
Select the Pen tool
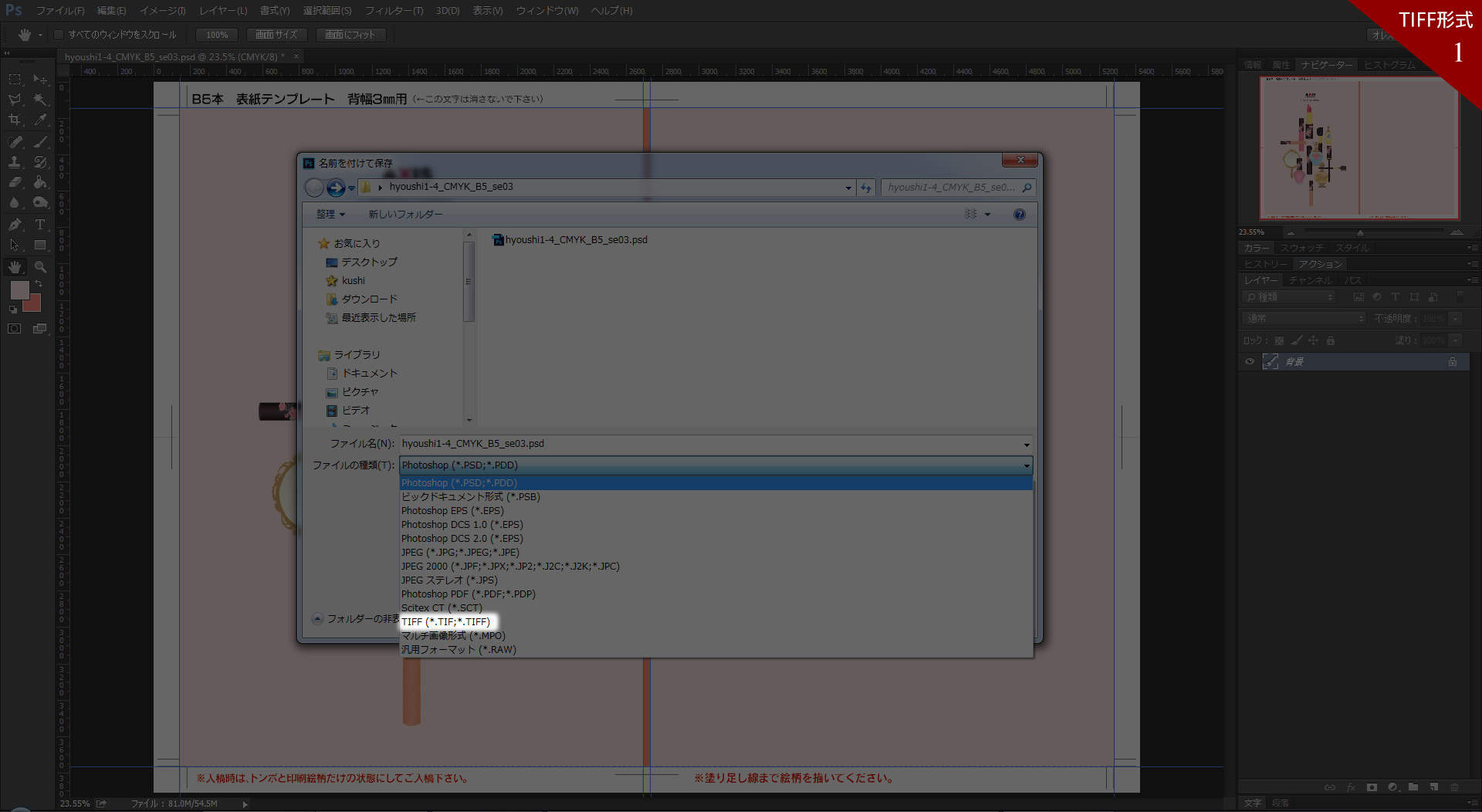(15, 225)
